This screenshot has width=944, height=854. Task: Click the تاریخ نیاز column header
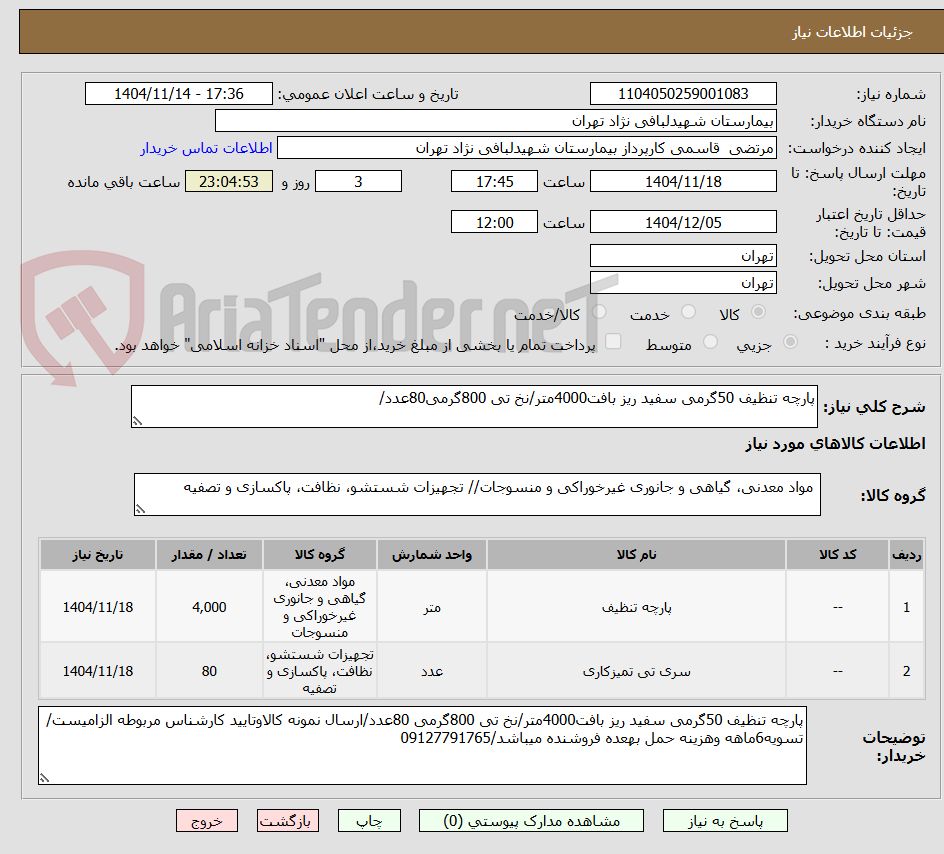[x=98, y=554]
